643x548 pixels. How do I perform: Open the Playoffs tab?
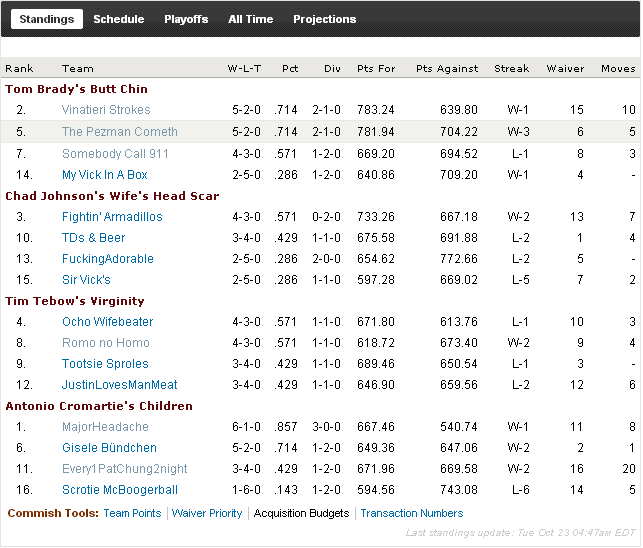tap(186, 19)
